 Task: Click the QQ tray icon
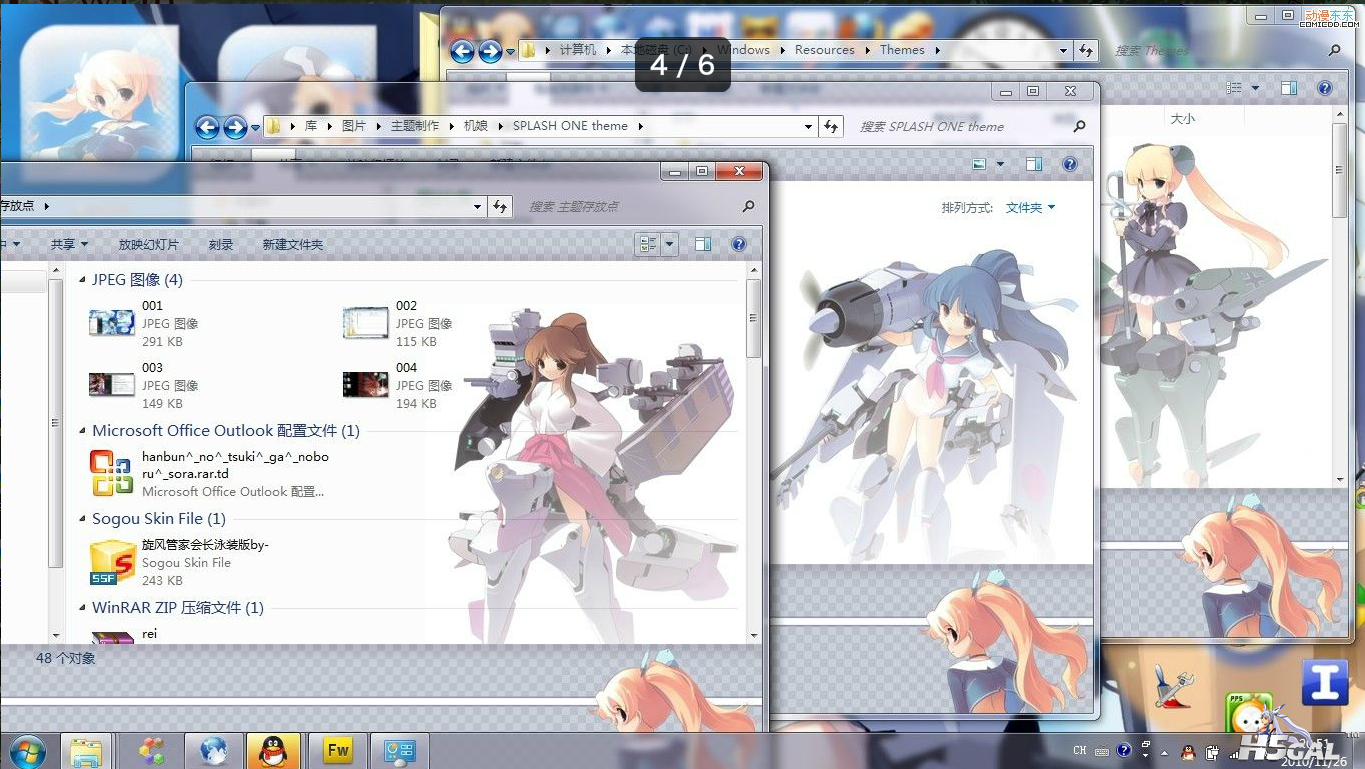(1187, 751)
